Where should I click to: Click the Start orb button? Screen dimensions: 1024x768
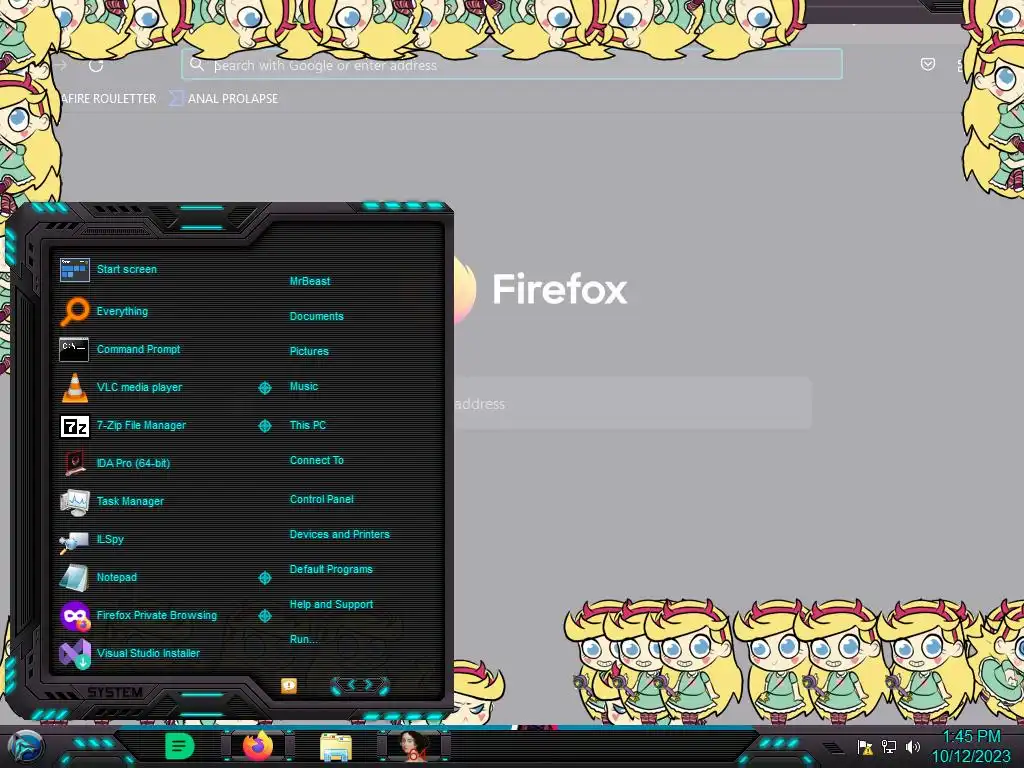point(25,747)
